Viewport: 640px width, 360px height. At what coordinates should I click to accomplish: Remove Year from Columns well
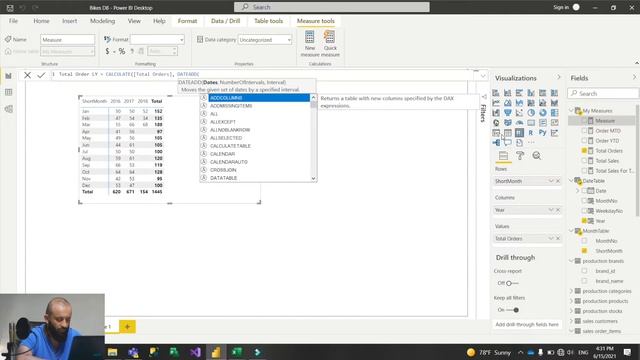click(x=558, y=210)
